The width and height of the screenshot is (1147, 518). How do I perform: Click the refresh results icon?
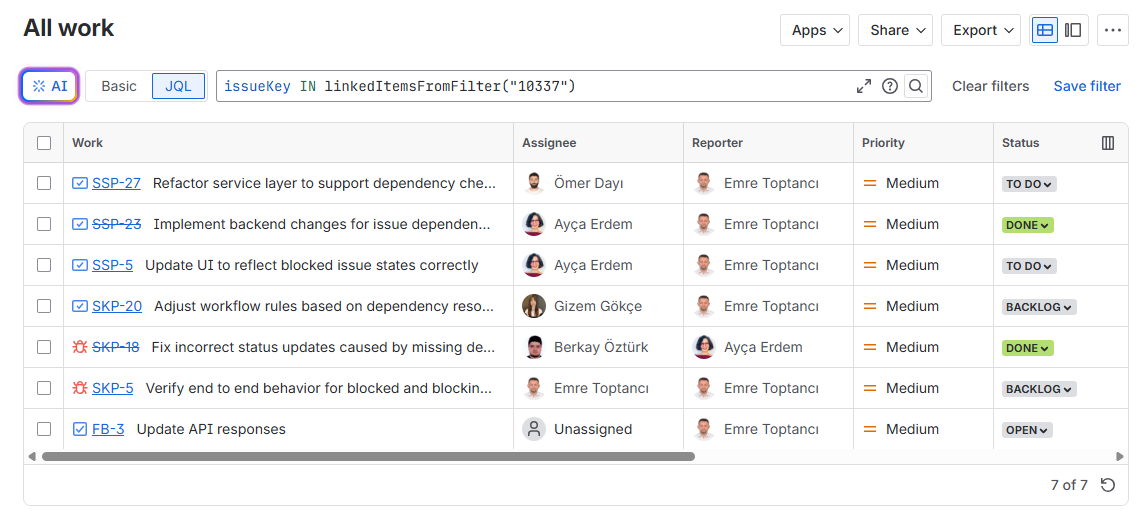point(1108,485)
